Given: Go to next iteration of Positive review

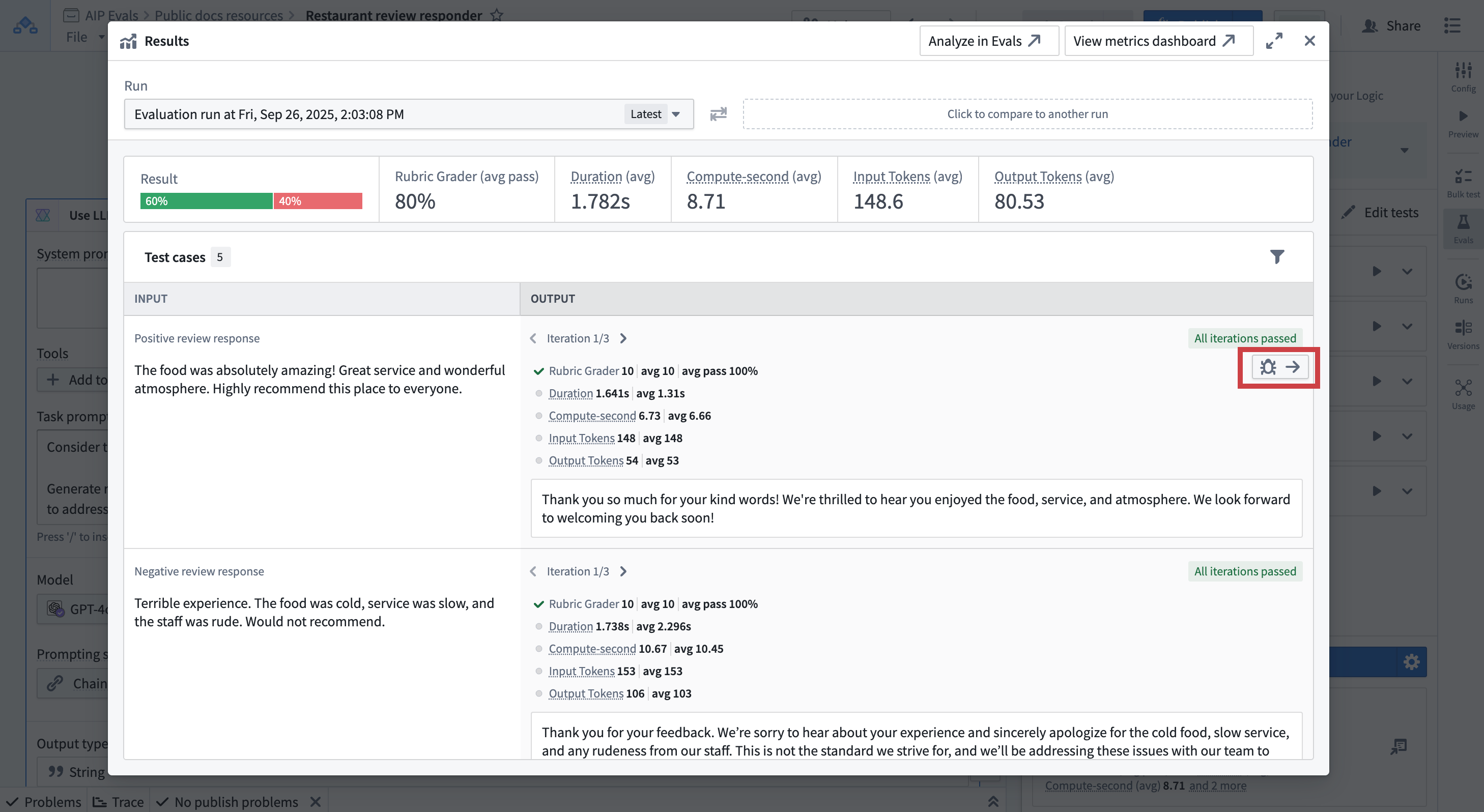Looking at the screenshot, I should tap(623, 339).
